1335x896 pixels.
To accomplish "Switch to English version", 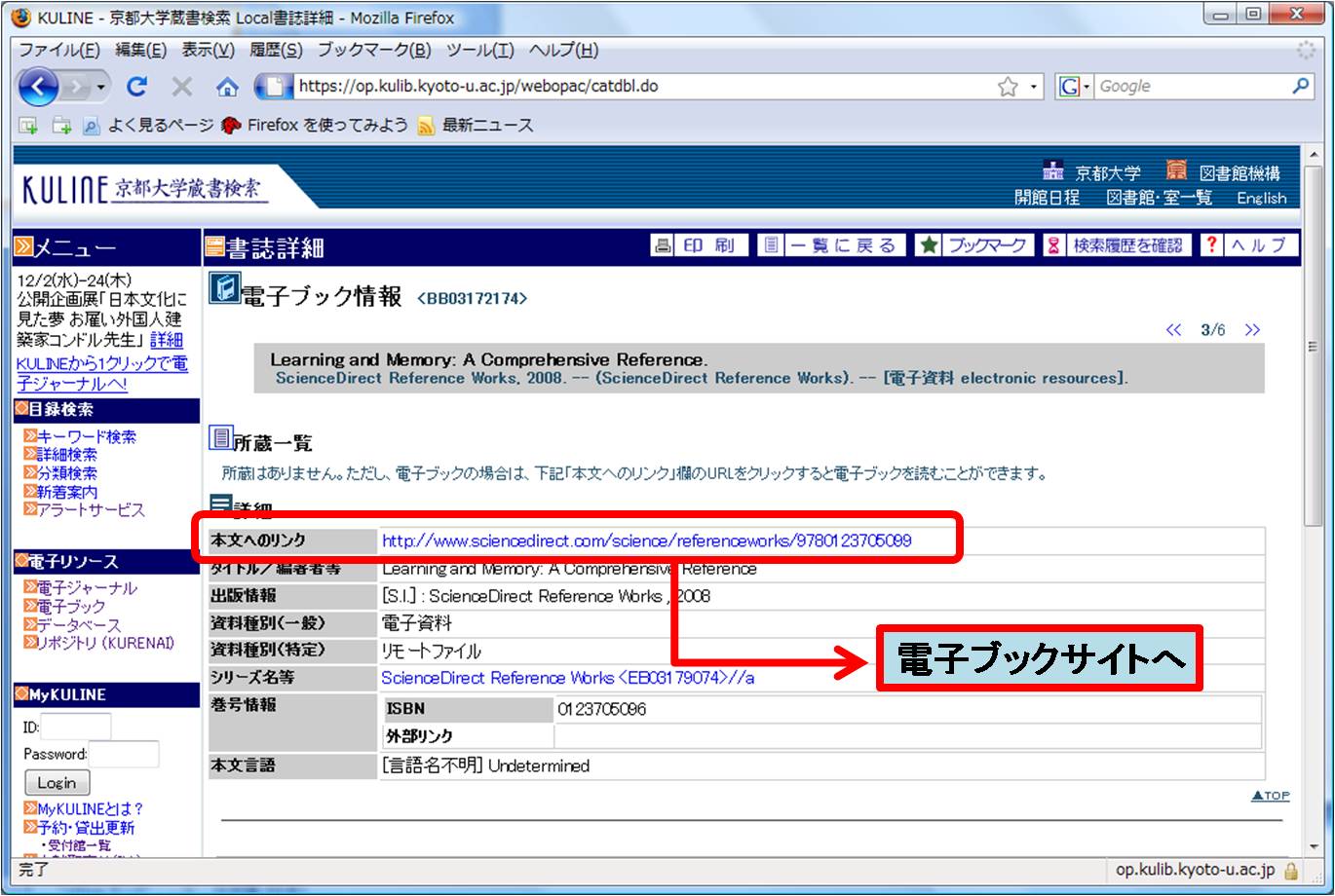I will pyautogui.click(x=1262, y=198).
